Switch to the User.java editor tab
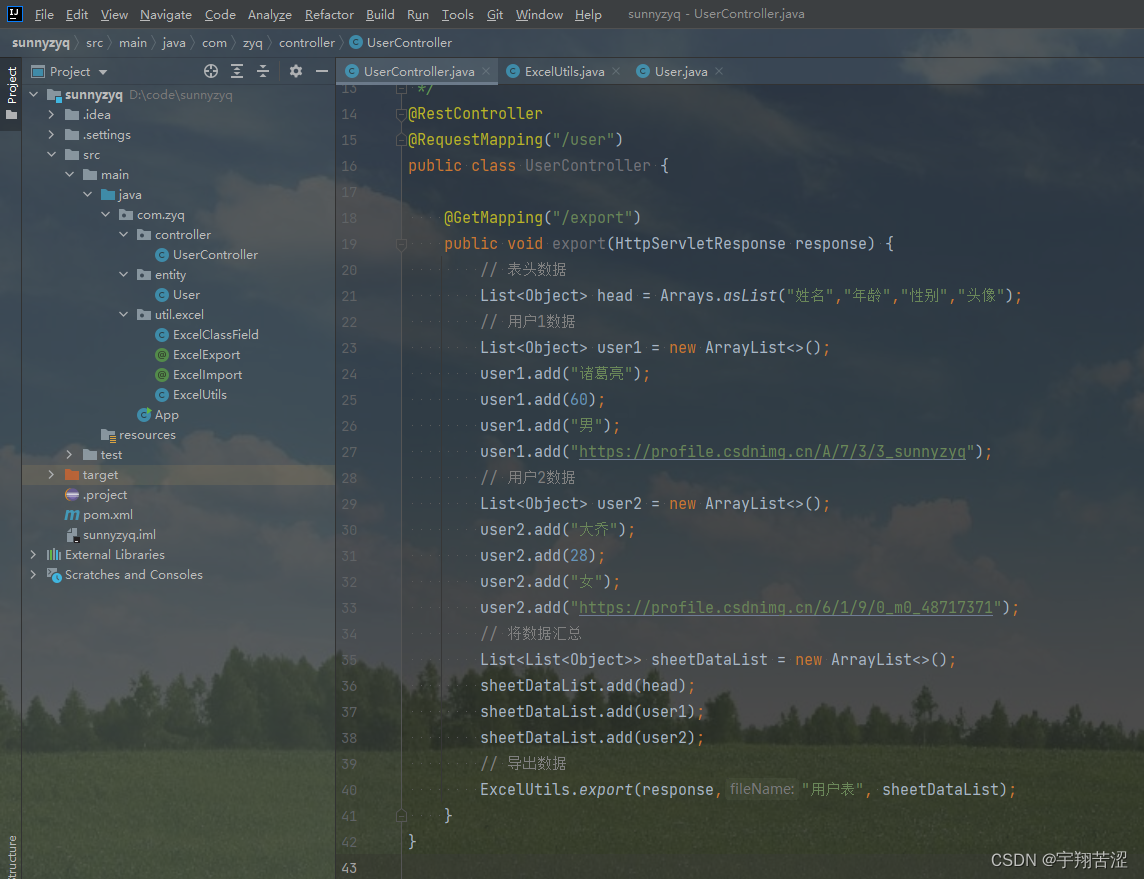1144x879 pixels. click(680, 71)
